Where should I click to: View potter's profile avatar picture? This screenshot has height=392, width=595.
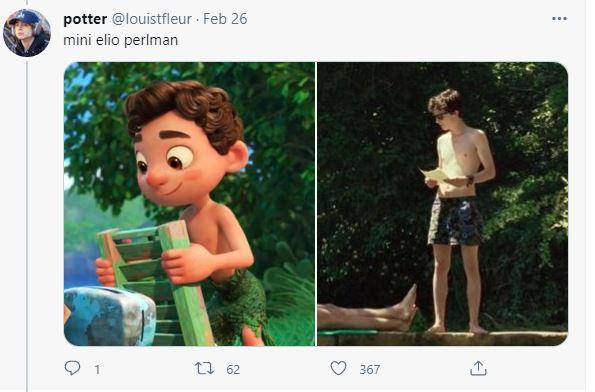[27, 33]
